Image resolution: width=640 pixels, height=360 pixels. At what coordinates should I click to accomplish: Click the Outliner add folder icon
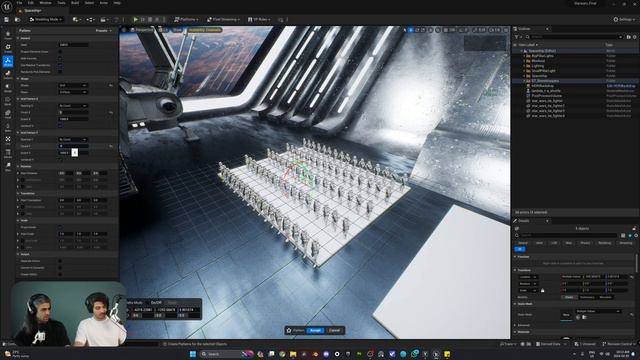pos(629,37)
